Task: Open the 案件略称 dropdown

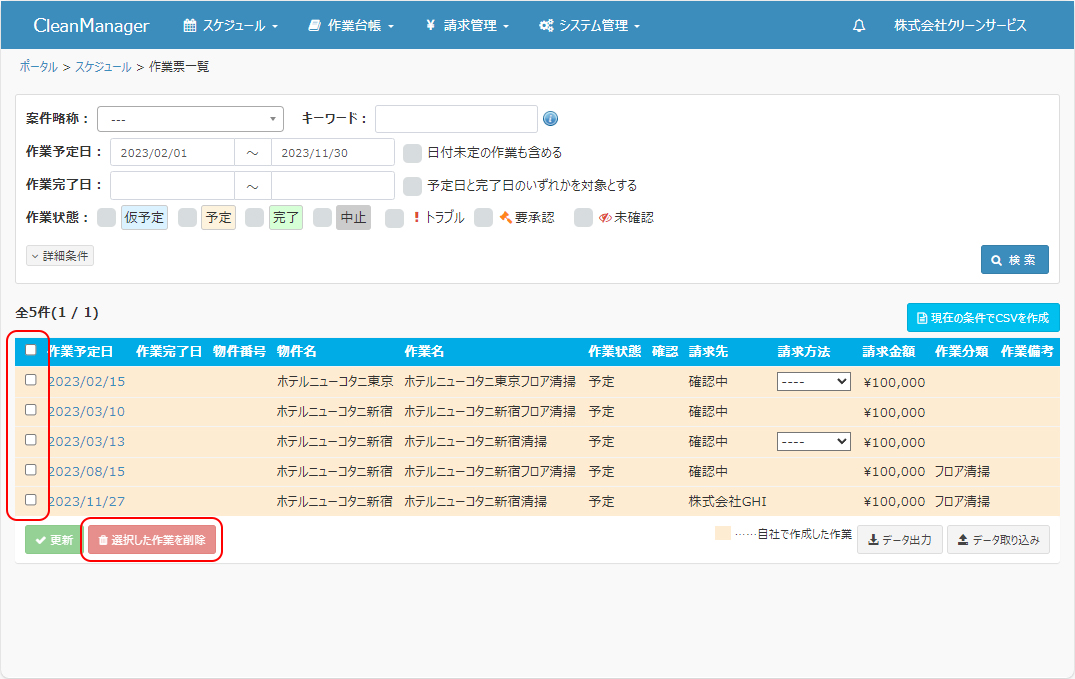Action: coord(190,119)
